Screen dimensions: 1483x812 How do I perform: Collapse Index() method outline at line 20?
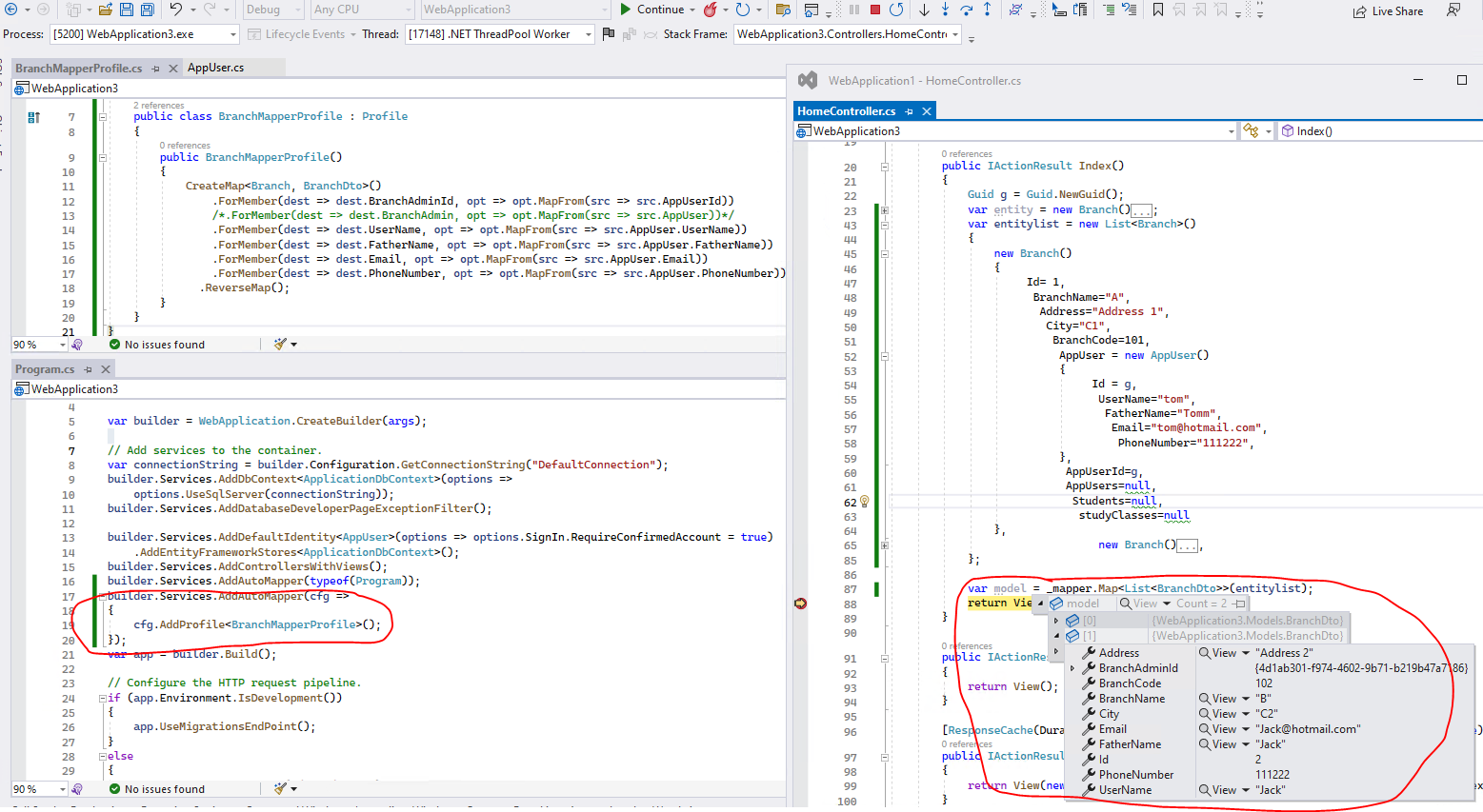point(884,167)
